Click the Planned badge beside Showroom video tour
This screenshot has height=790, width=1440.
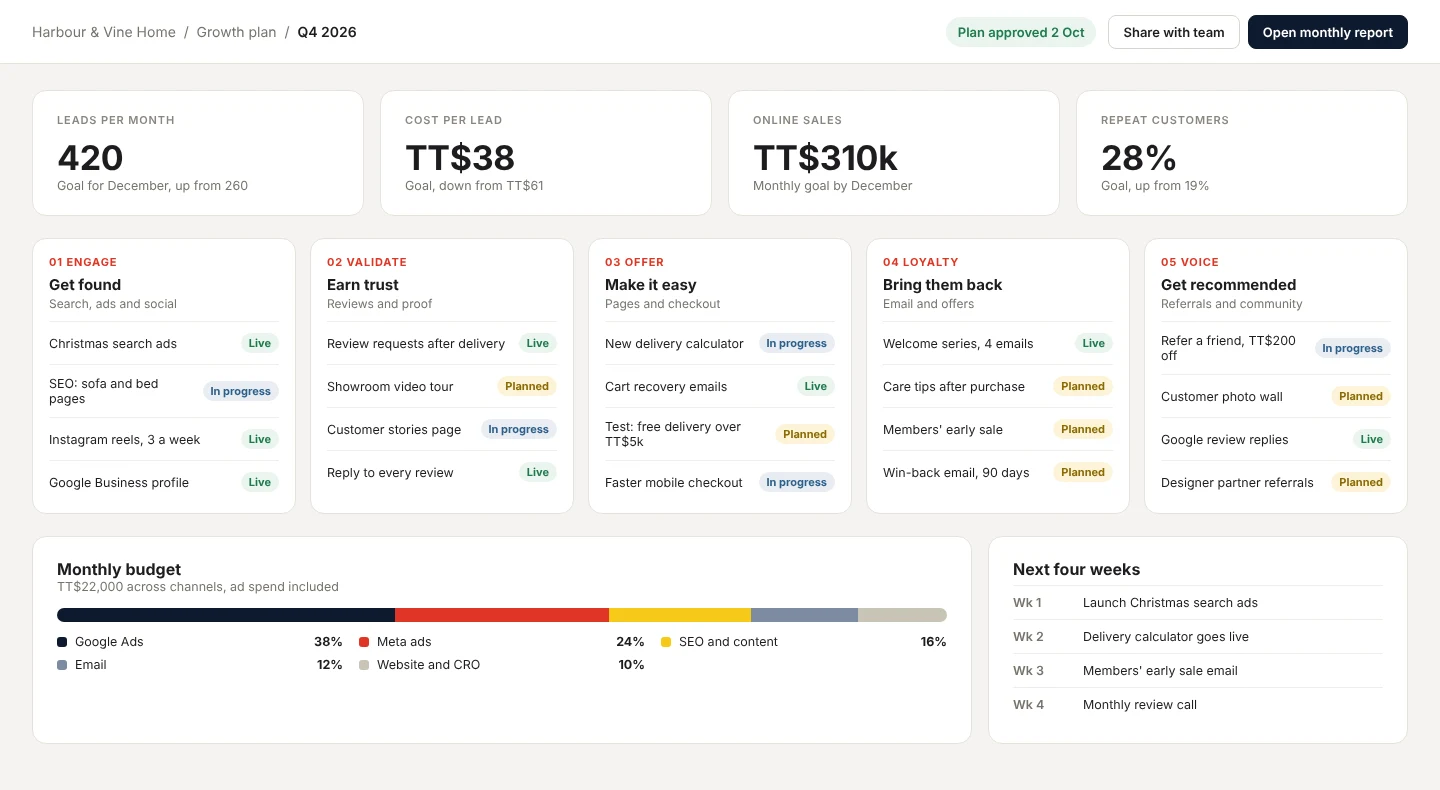(527, 386)
